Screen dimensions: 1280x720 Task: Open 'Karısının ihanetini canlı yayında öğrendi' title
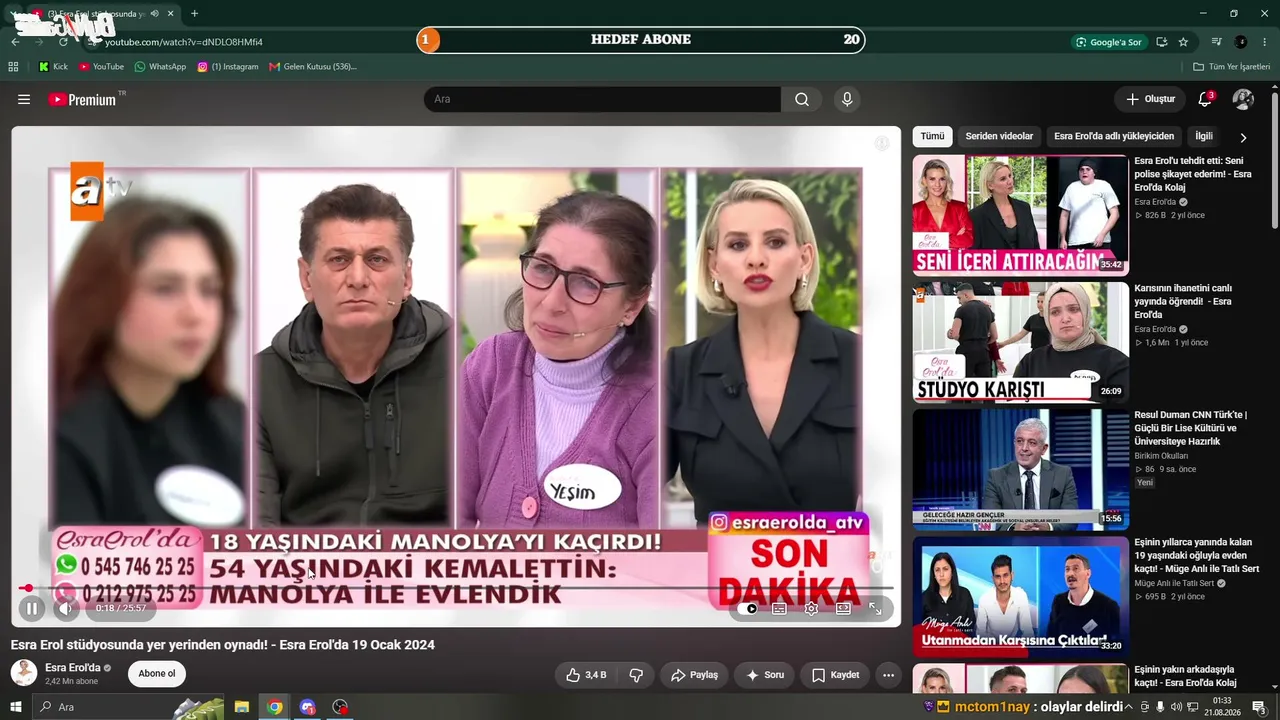point(1184,301)
